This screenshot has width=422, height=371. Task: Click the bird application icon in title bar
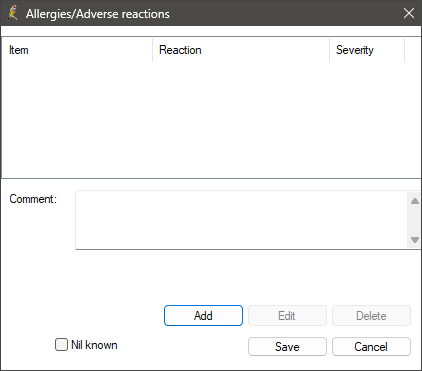[x=12, y=13]
